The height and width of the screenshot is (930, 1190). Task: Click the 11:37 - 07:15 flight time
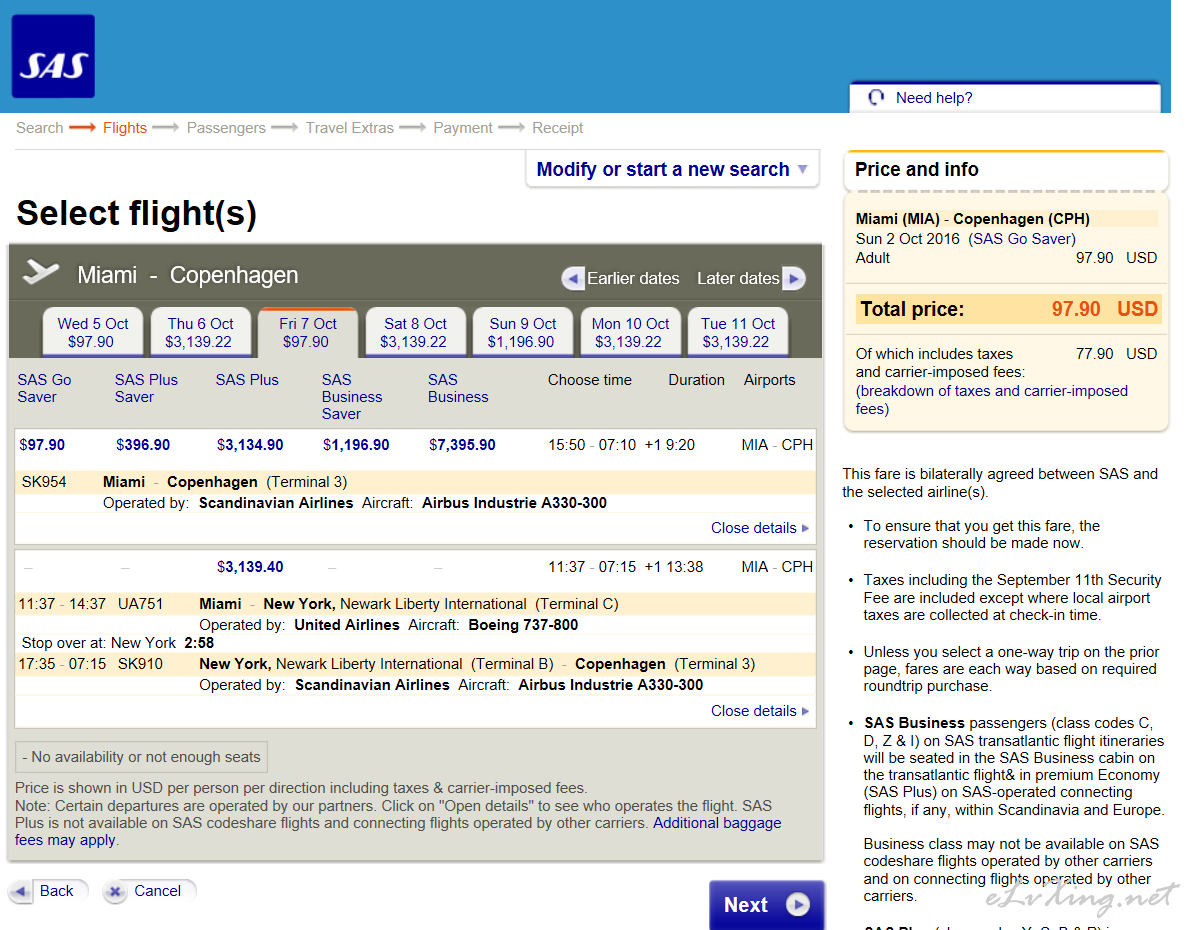coord(592,567)
